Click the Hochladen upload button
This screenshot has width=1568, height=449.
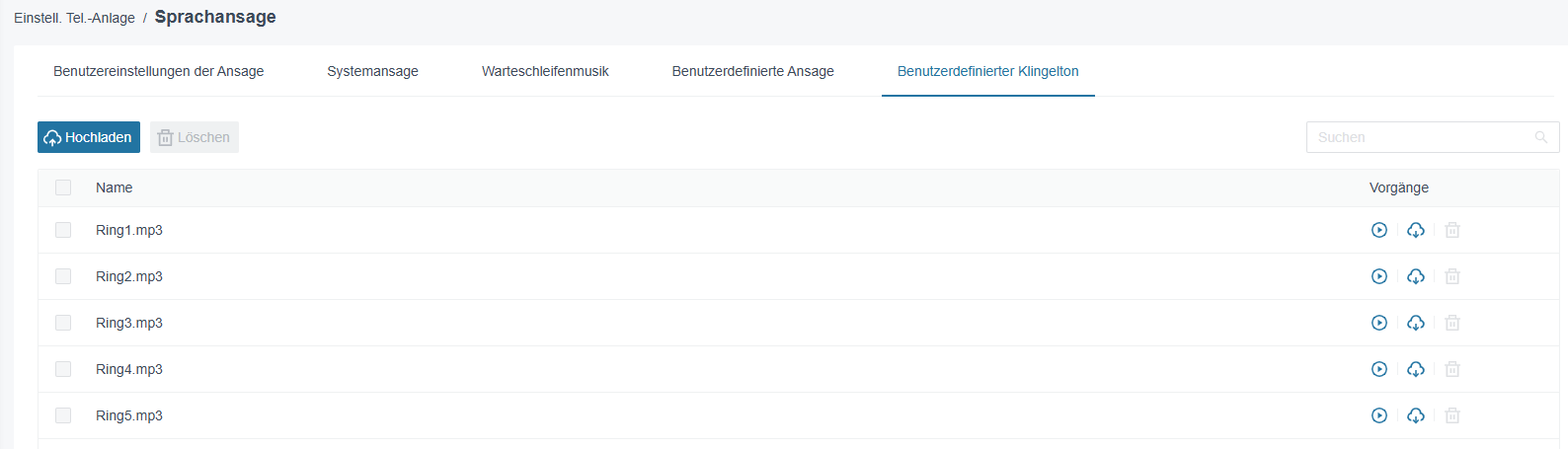89,137
